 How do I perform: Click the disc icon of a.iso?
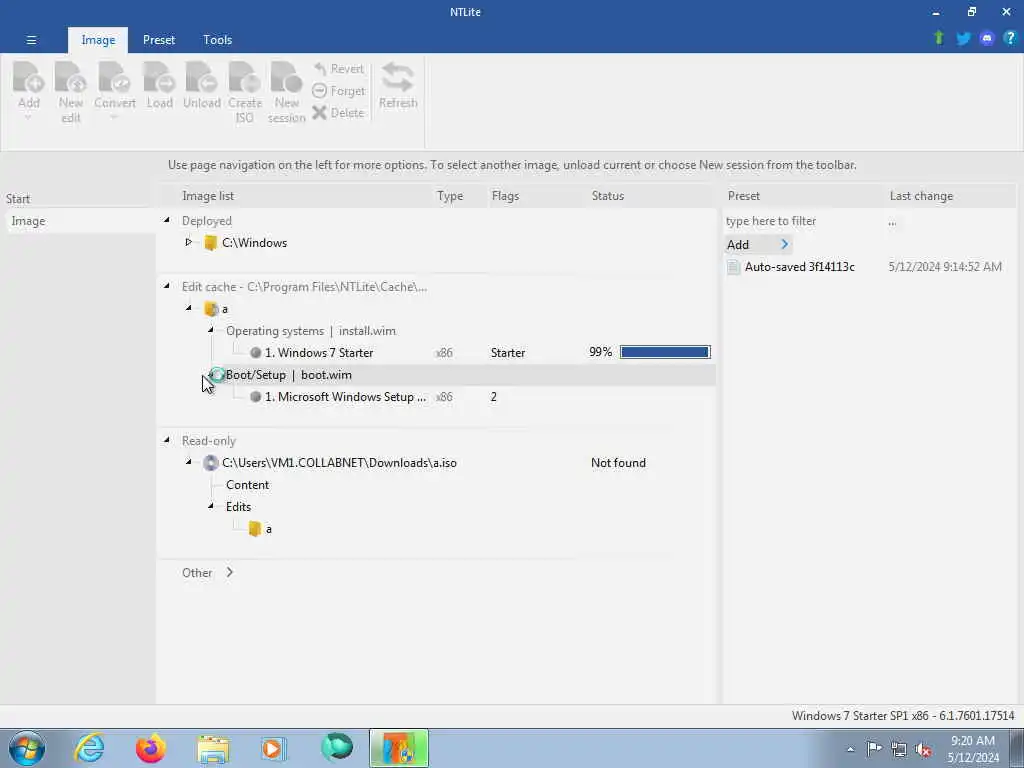(x=210, y=462)
